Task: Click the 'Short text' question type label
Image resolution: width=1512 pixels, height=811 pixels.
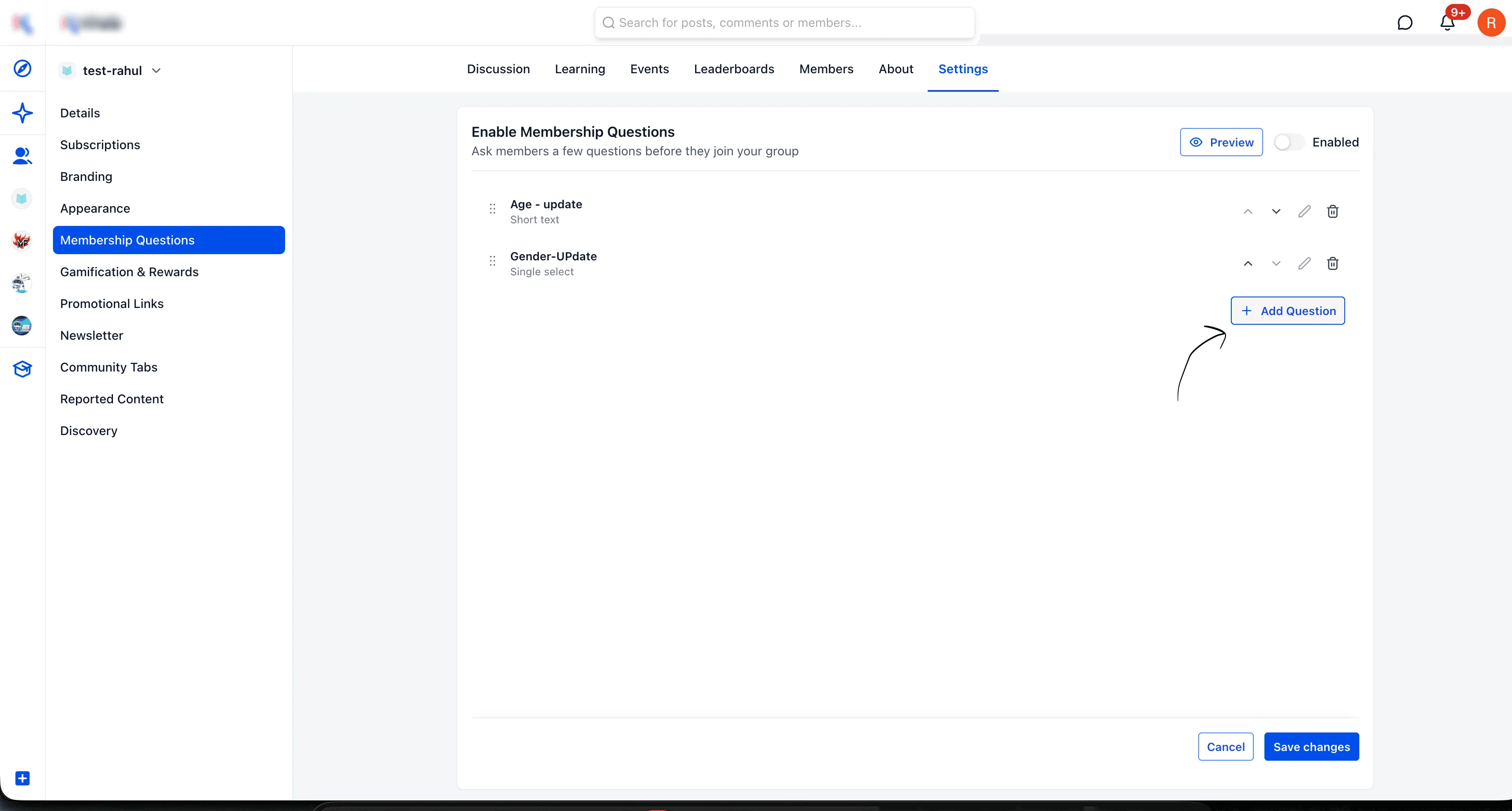Action: [x=534, y=219]
